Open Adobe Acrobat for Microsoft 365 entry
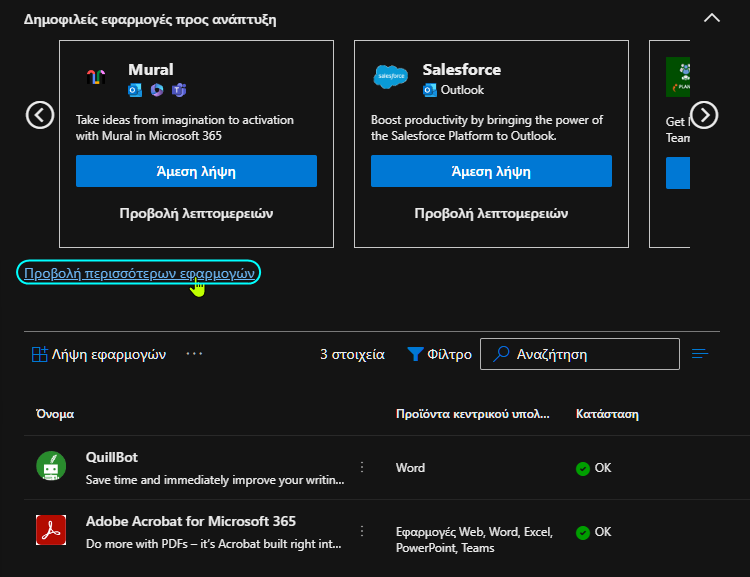Viewport: 750px width, 577px height. [191, 521]
